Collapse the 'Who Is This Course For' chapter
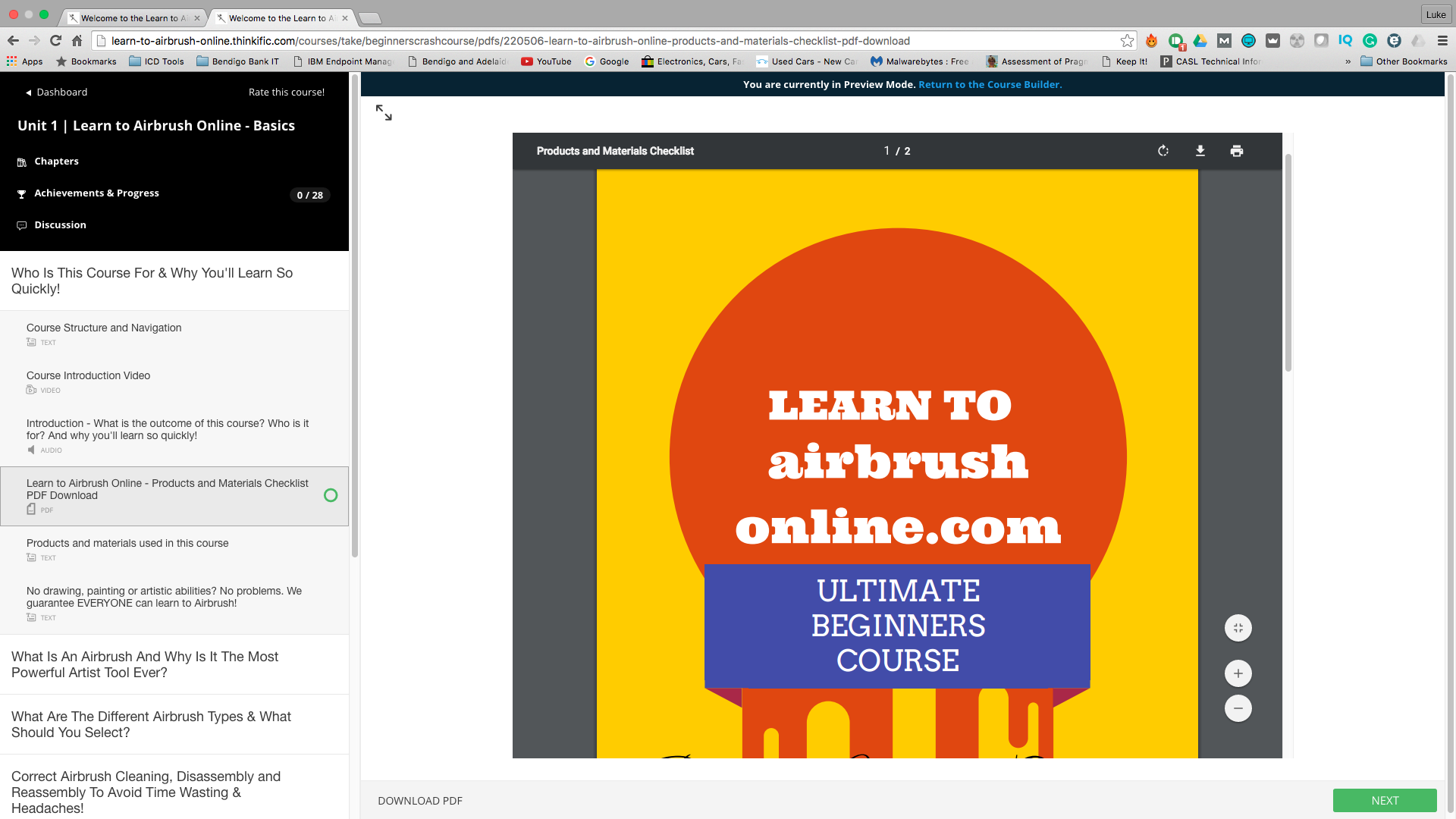1456x819 pixels. [x=152, y=281]
